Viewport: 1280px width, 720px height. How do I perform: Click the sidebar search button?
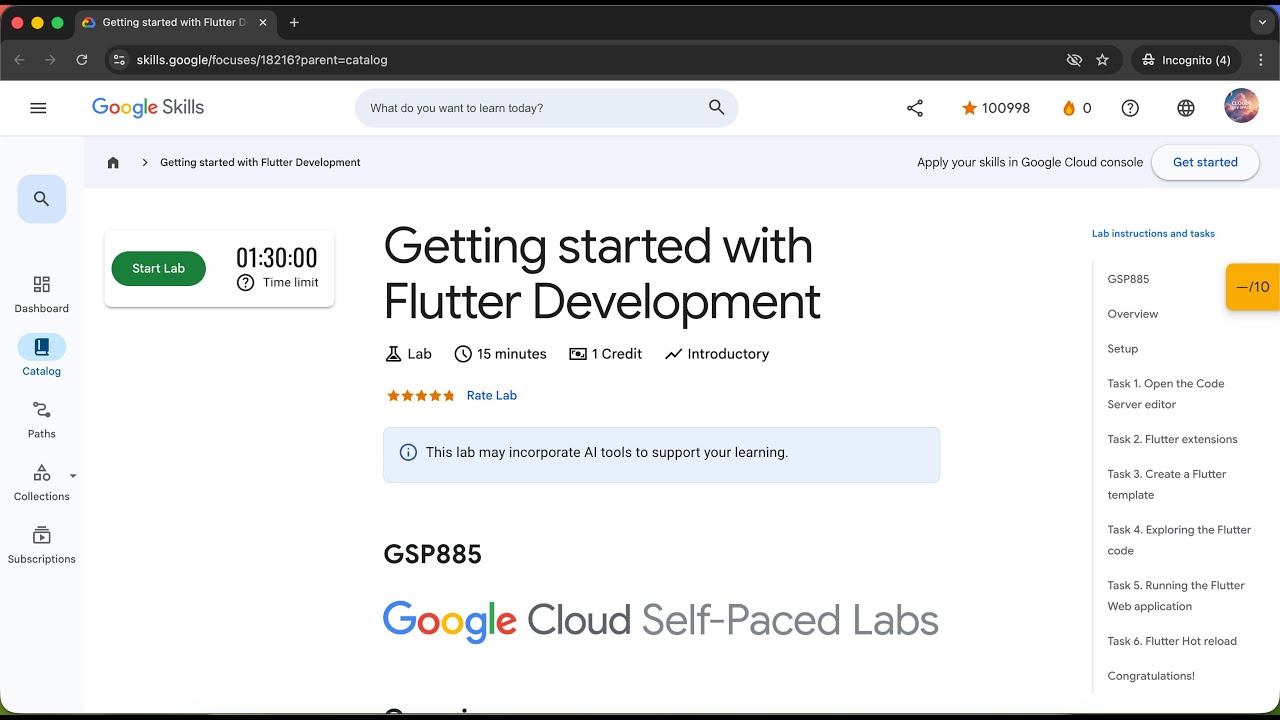pyautogui.click(x=42, y=199)
